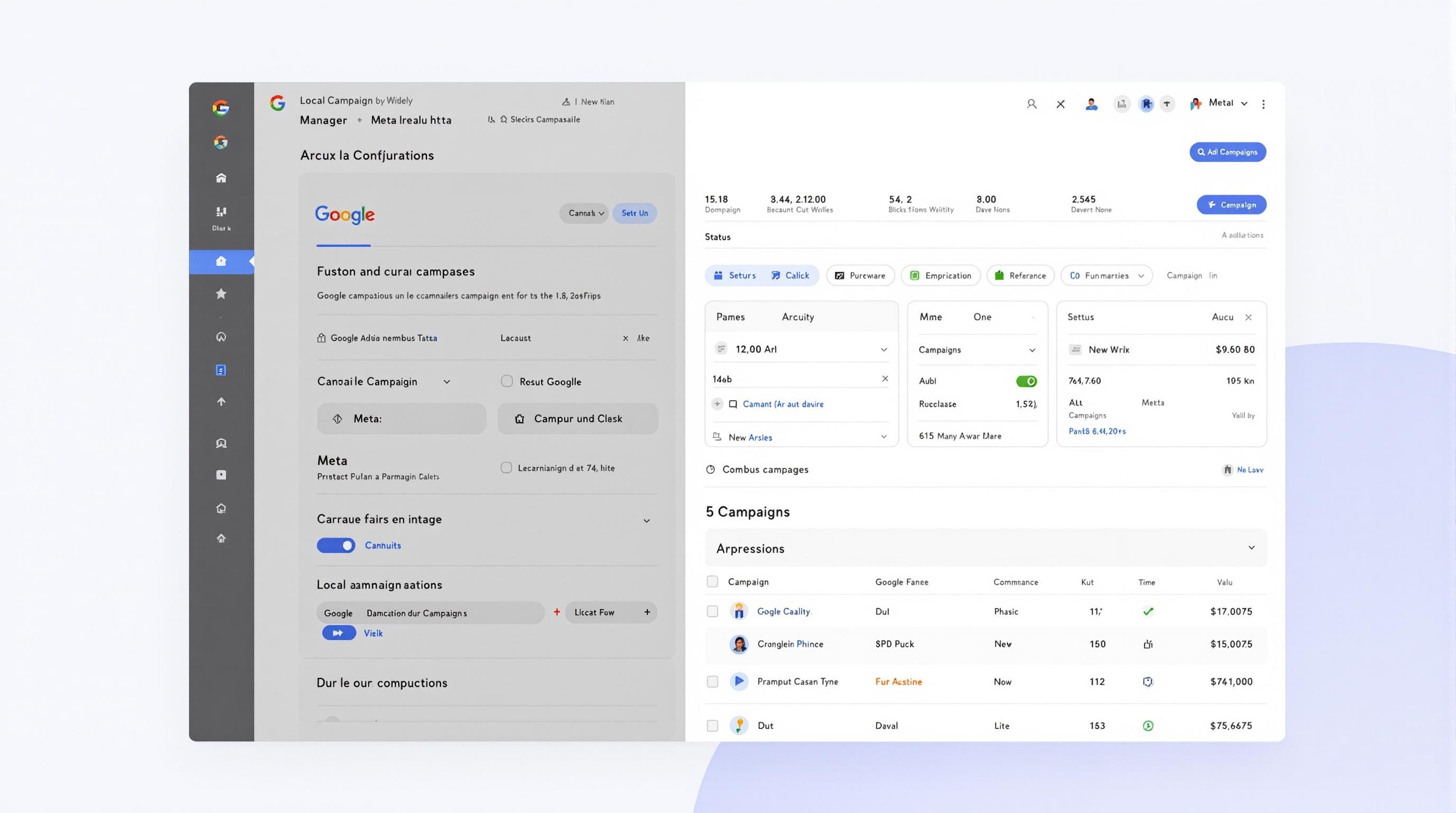The height and width of the screenshot is (813, 1456).
Task: Toggle the Vieik switch
Action: (x=339, y=633)
